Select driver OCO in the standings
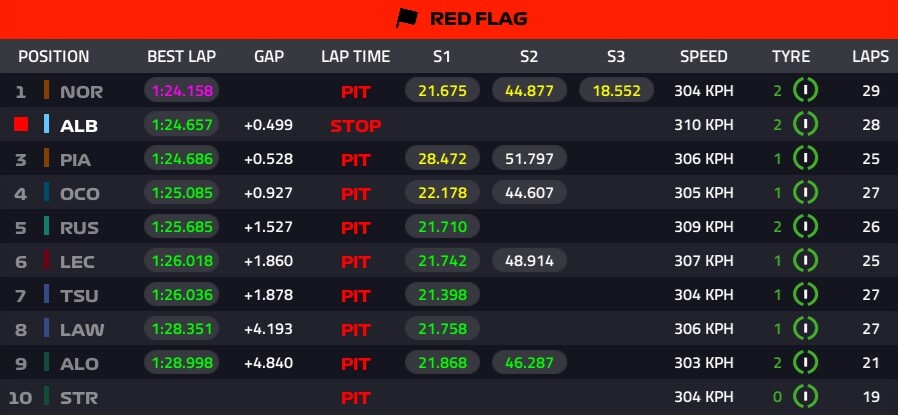 click(x=81, y=193)
